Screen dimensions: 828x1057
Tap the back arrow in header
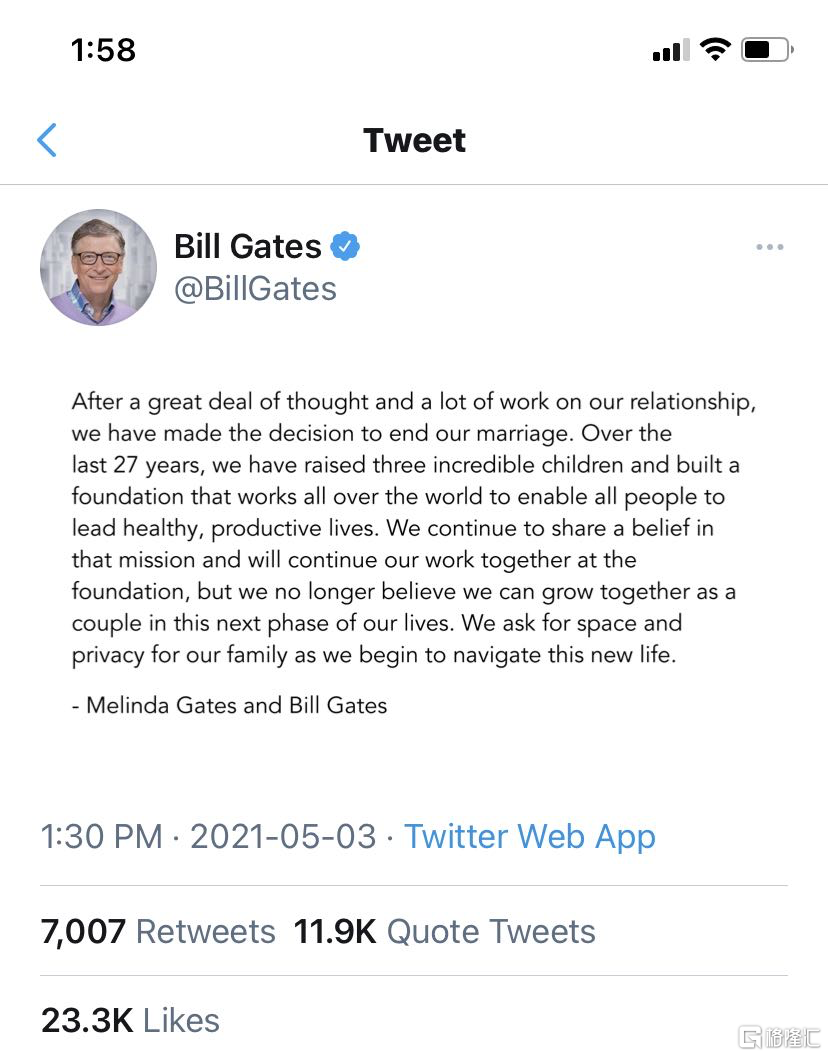tap(47, 140)
